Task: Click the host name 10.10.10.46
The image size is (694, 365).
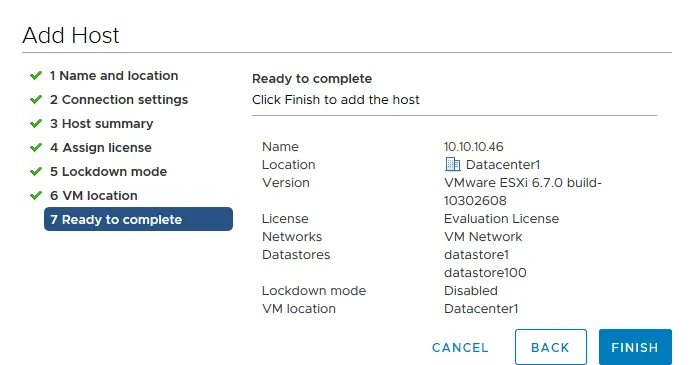Action: coord(474,146)
